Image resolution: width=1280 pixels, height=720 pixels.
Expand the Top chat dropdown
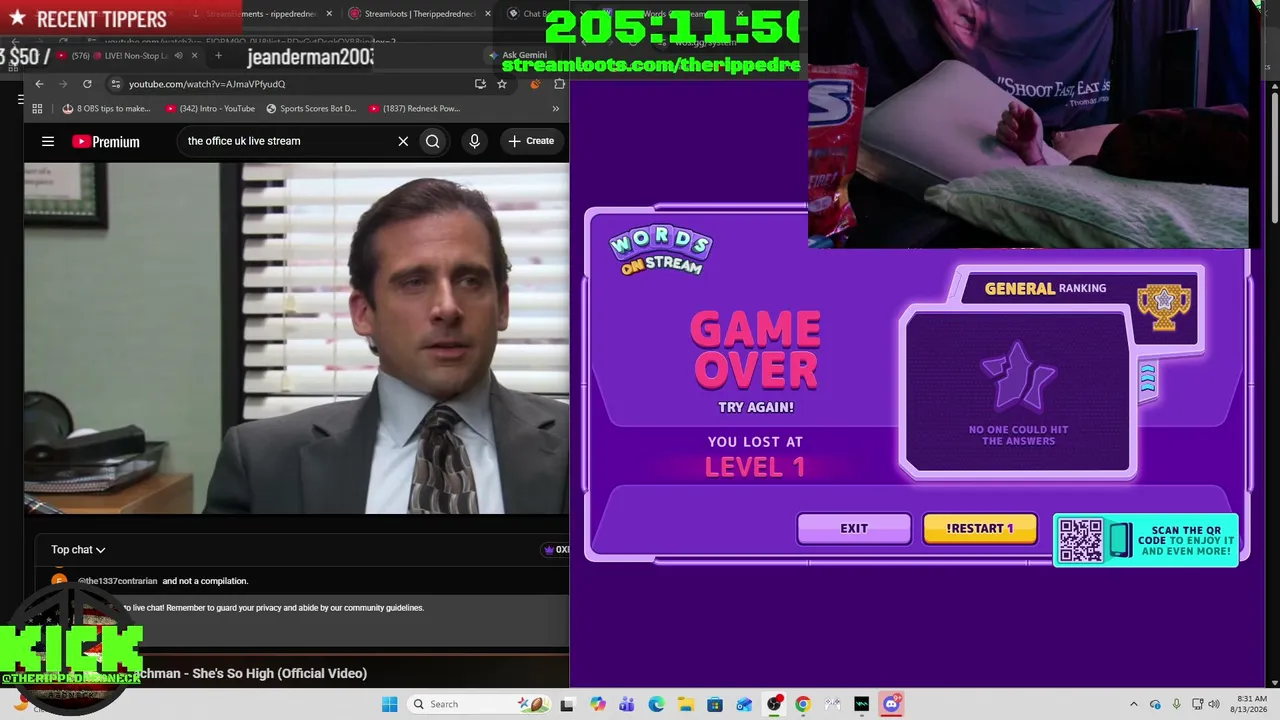click(x=78, y=549)
